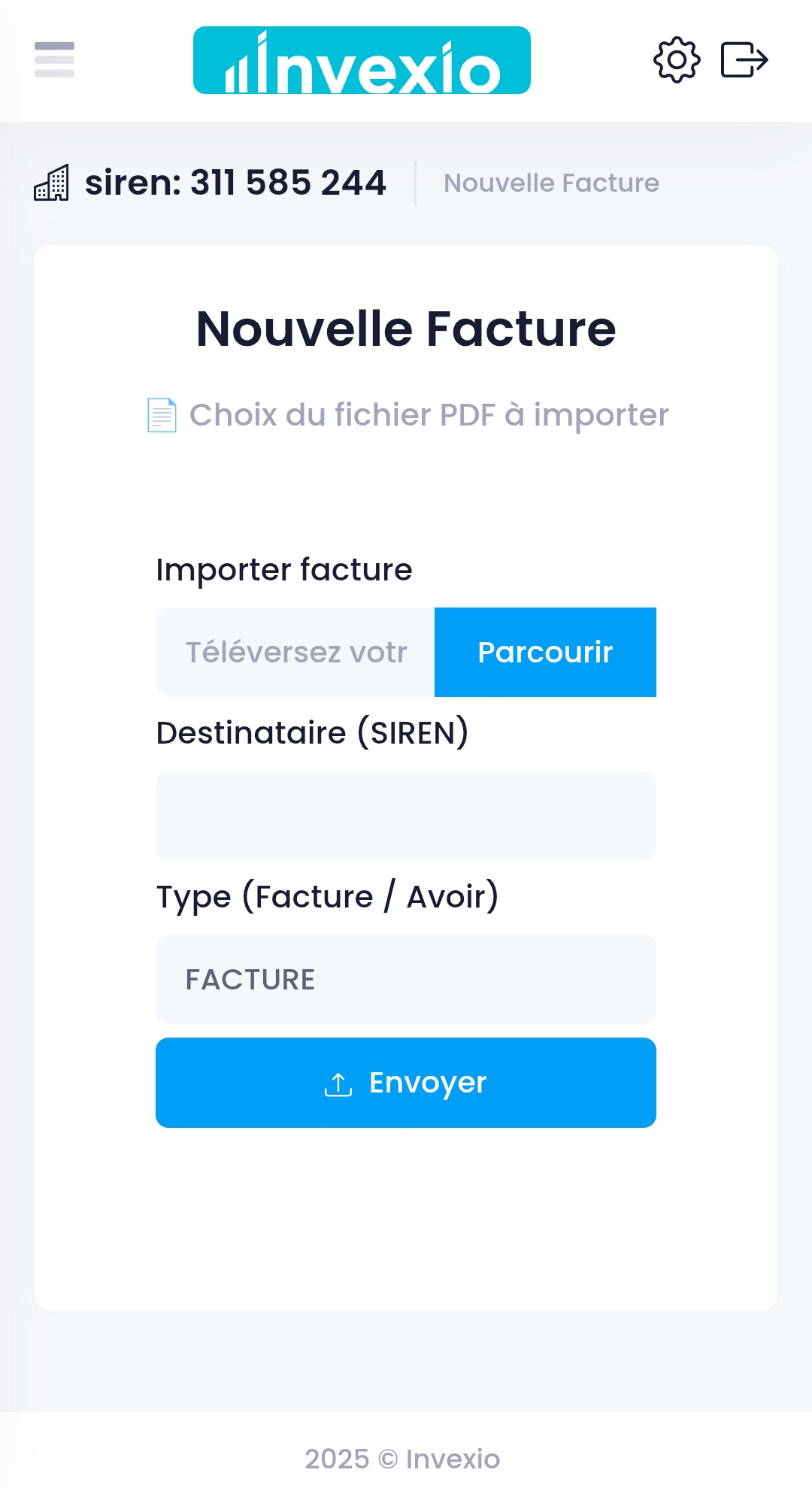
Task: Click the building icon beside the SIREN number
Action: pos(53,183)
